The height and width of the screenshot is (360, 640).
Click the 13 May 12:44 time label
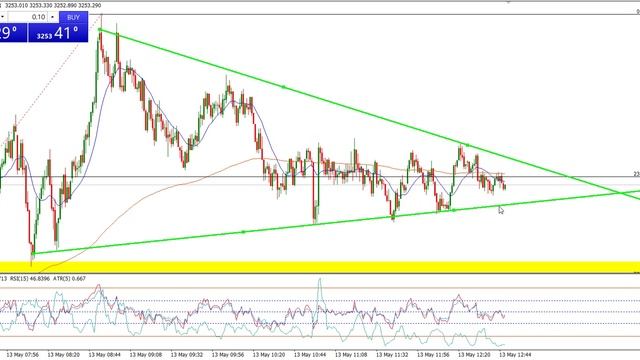click(516, 355)
